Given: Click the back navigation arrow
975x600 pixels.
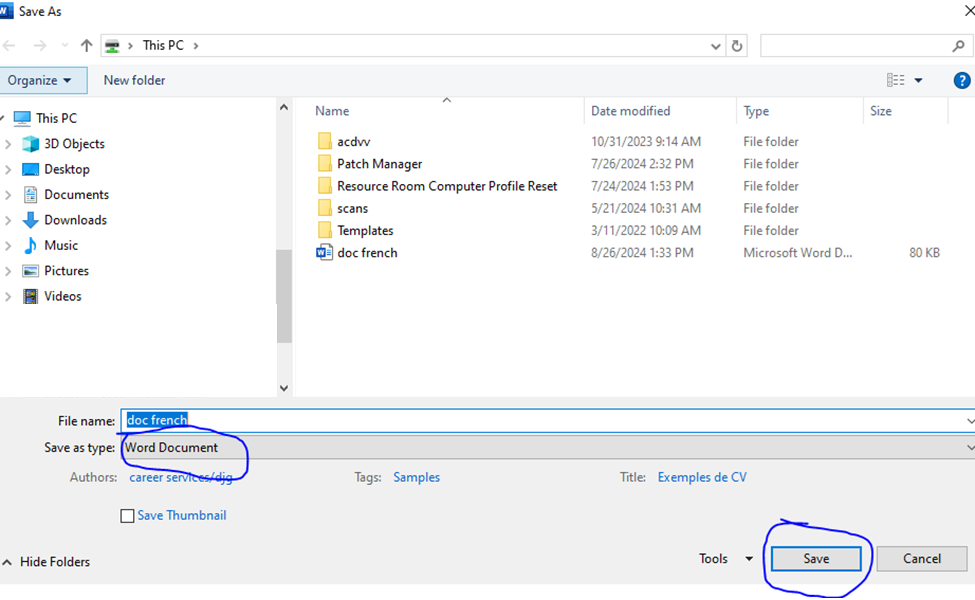Looking at the screenshot, I should click(10, 45).
